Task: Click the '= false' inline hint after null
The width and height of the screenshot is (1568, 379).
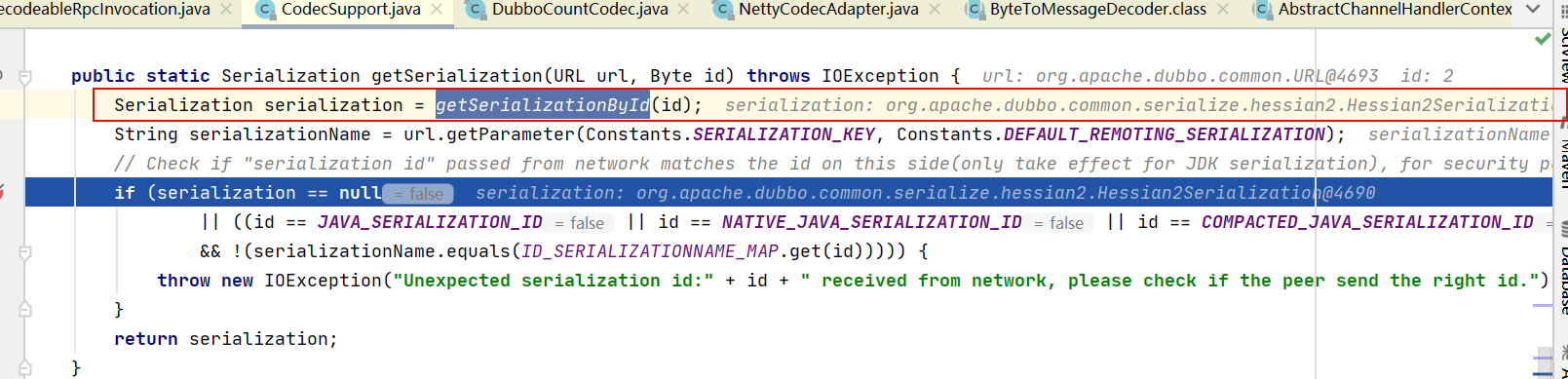Action: pyautogui.click(x=418, y=194)
